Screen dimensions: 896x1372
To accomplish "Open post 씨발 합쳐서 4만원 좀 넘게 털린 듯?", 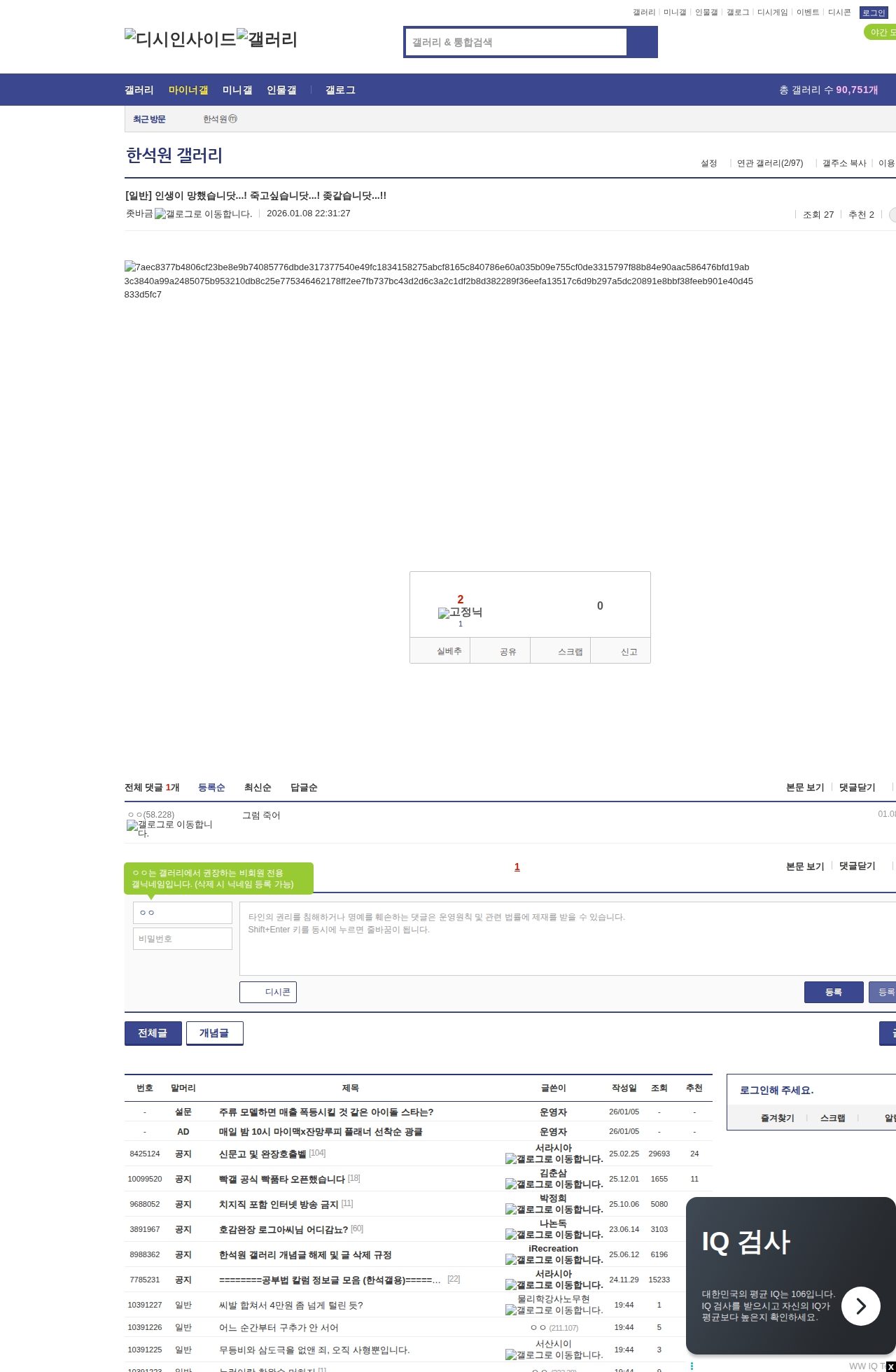I will pyautogui.click(x=291, y=1305).
